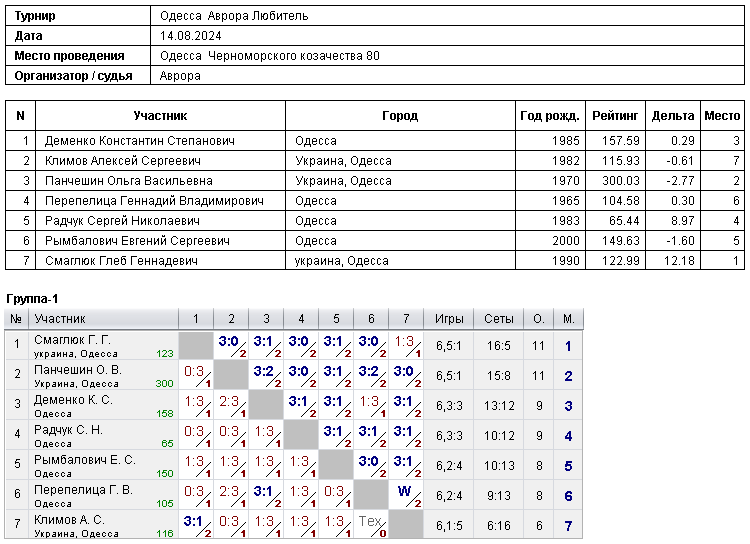Click 'Дельта' column header
This screenshot has height=544, width=750.
[x=673, y=115]
